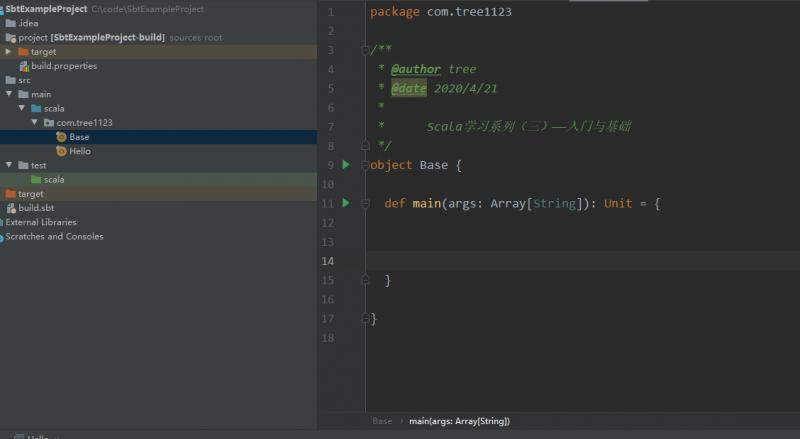Fold the object Base block at line 9
This screenshot has height=439, width=800.
click(365, 165)
